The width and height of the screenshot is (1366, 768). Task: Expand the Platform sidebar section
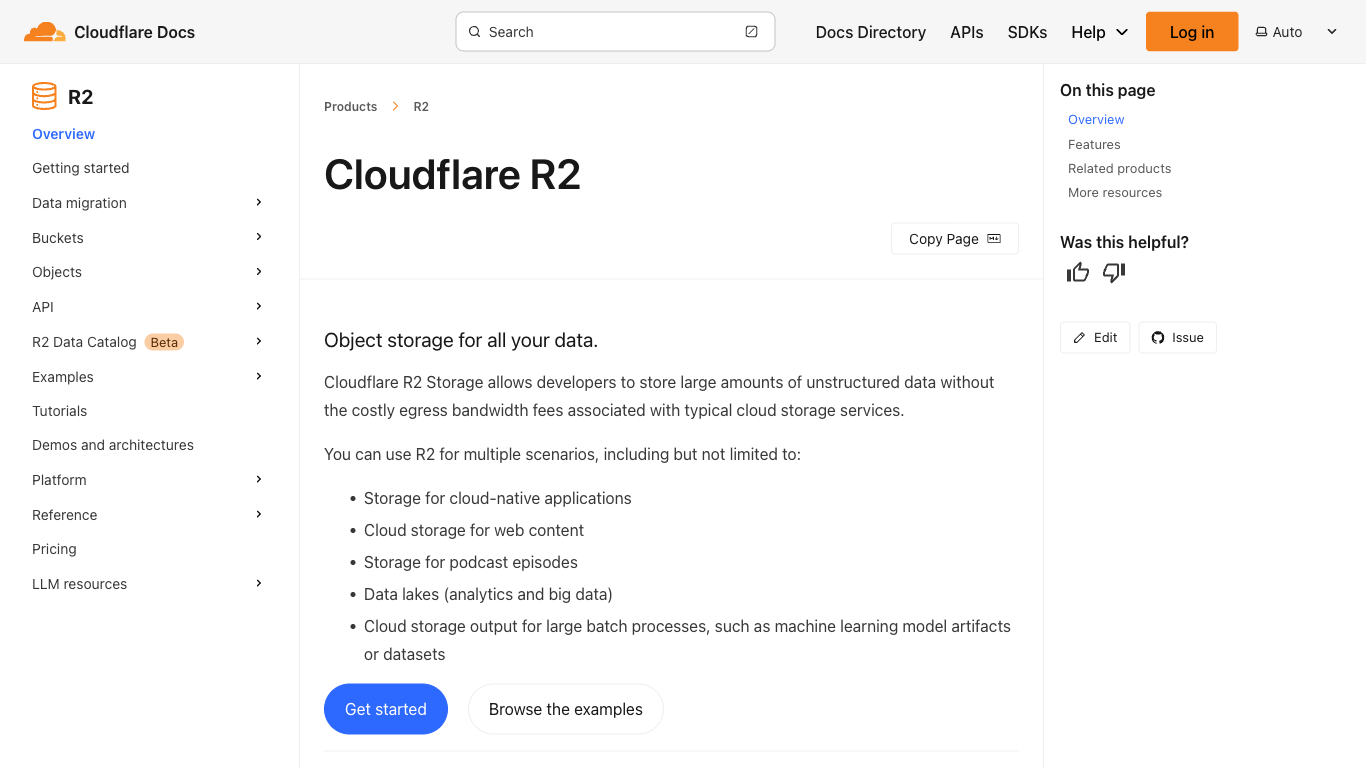click(259, 479)
